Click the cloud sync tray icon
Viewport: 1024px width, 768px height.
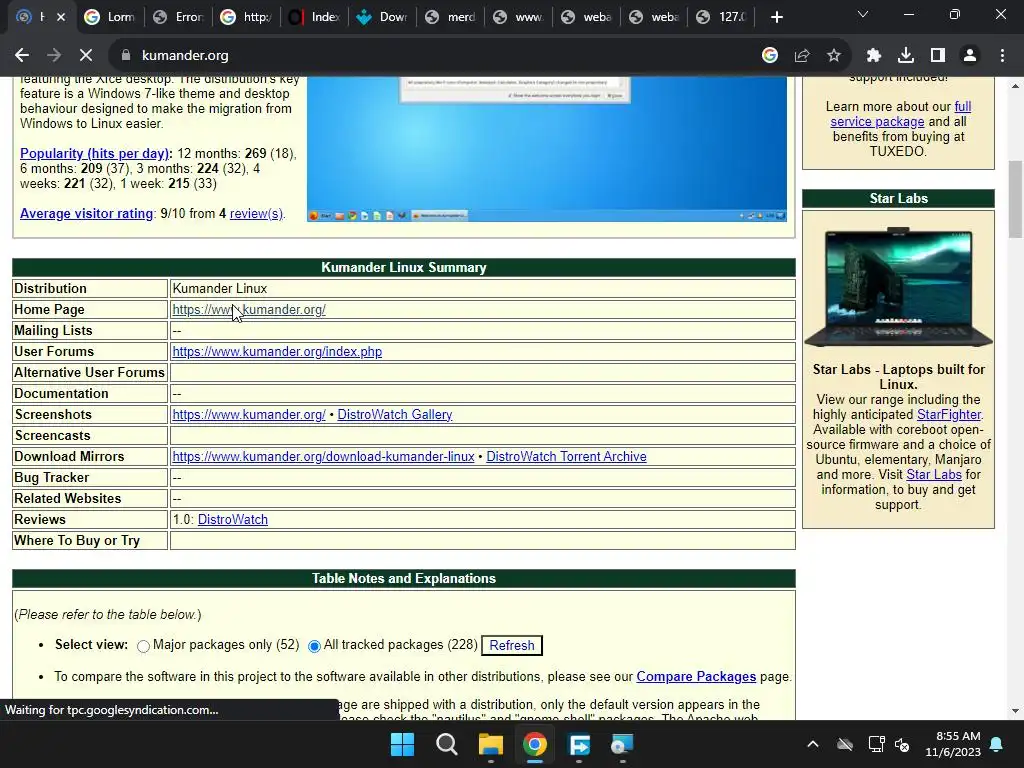pyautogui.click(x=845, y=744)
